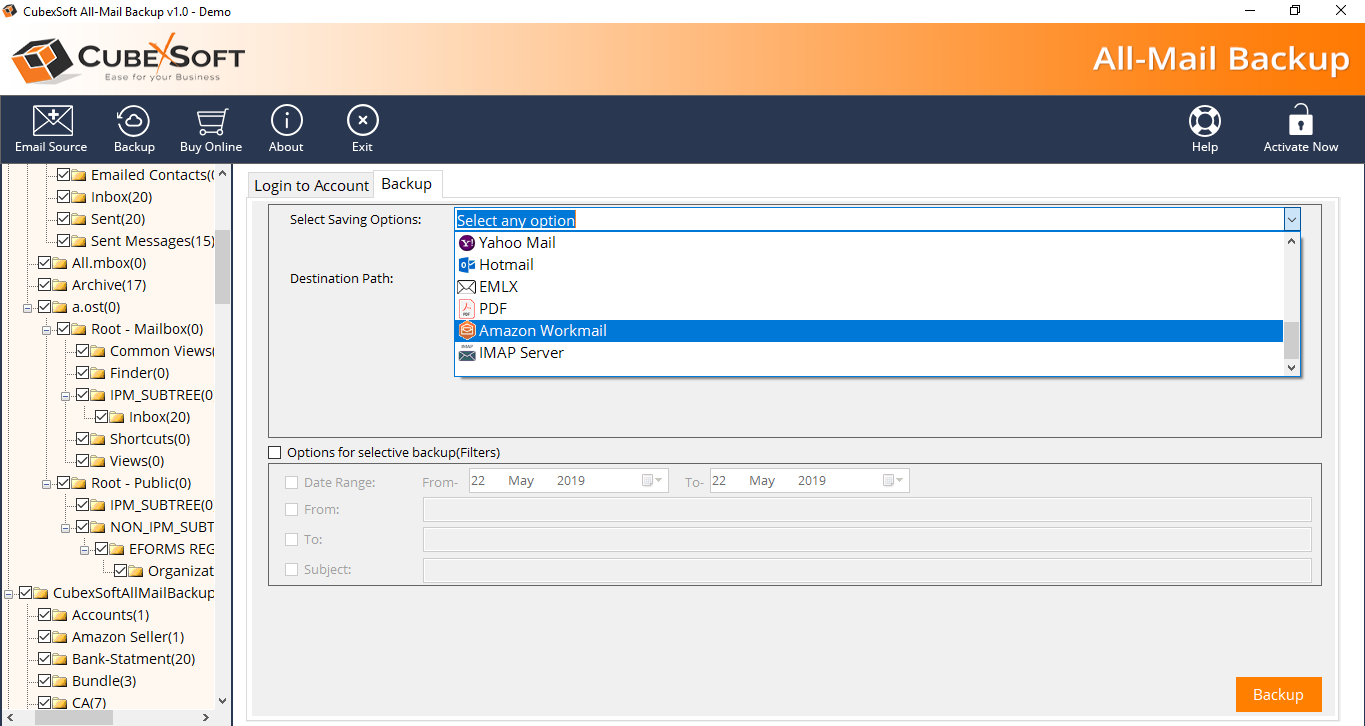This screenshot has height=726, width=1365.
Task: Collapse the CubexSoftAllMailBackup tree node
Action: point(9,593)
